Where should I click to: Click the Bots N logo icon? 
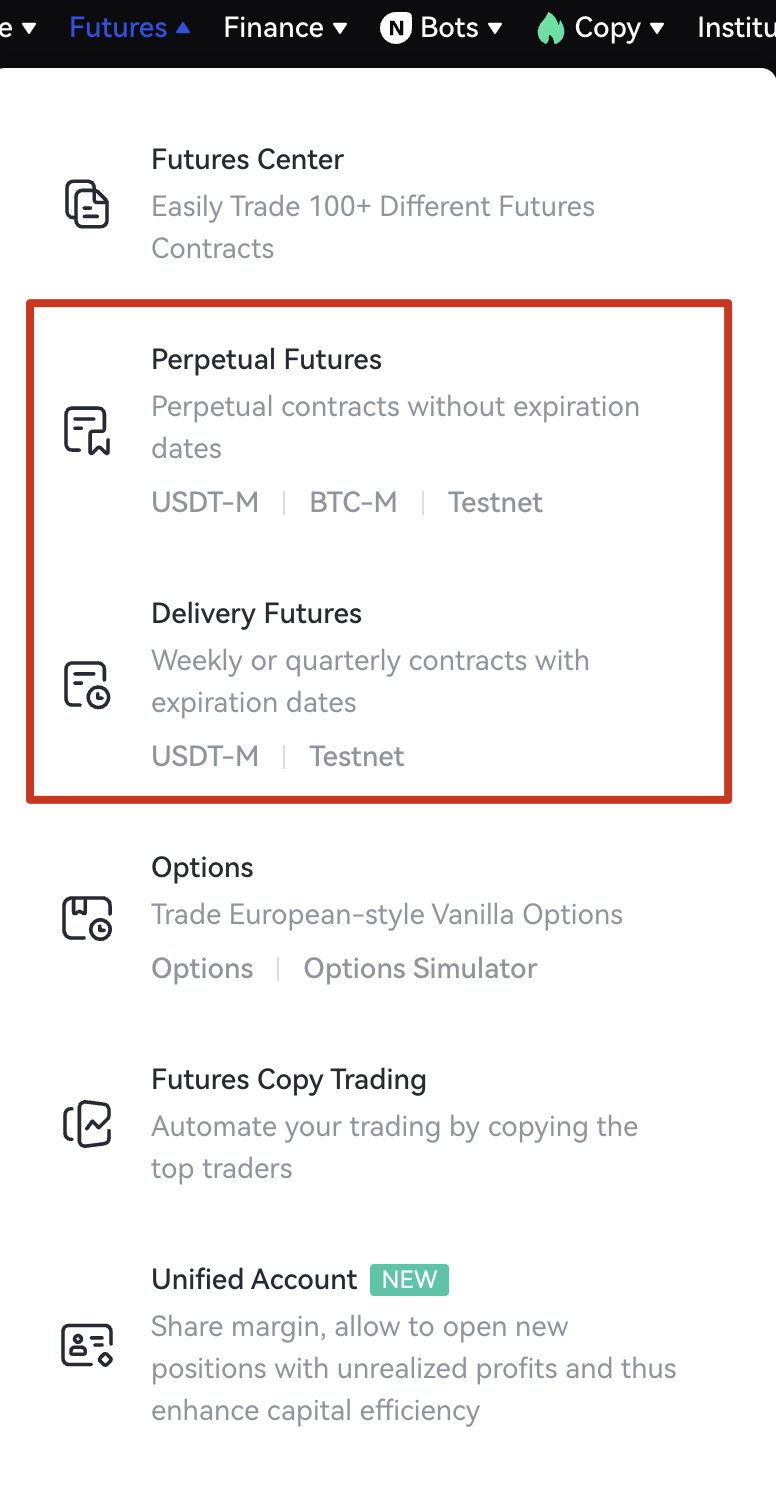pyautogui.click(x=396, y=28)
